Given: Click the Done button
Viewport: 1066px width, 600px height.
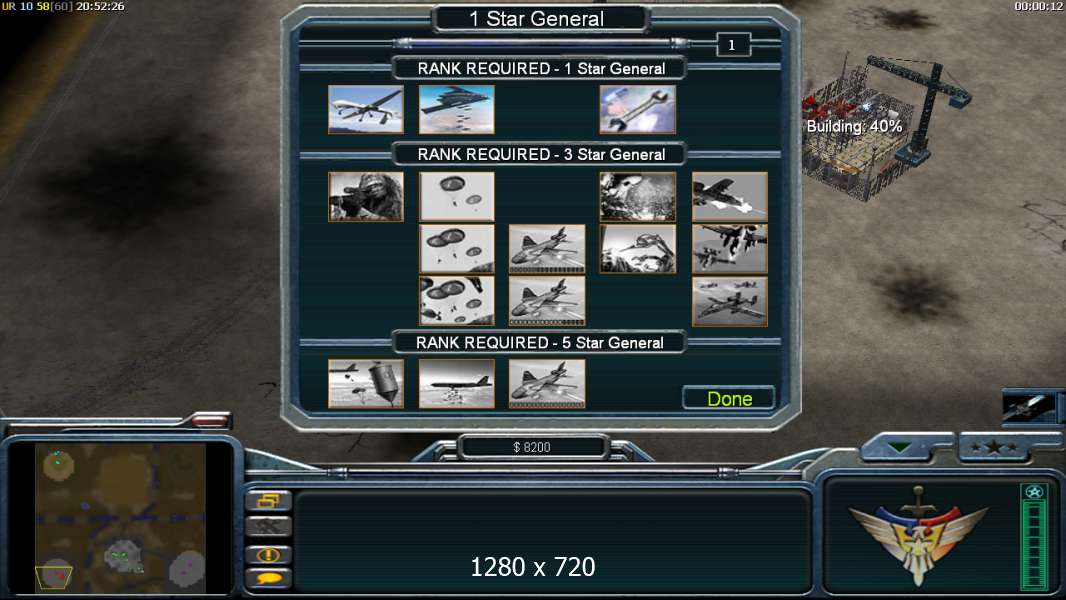Looking at the screenshot, I should click(729, 398).
